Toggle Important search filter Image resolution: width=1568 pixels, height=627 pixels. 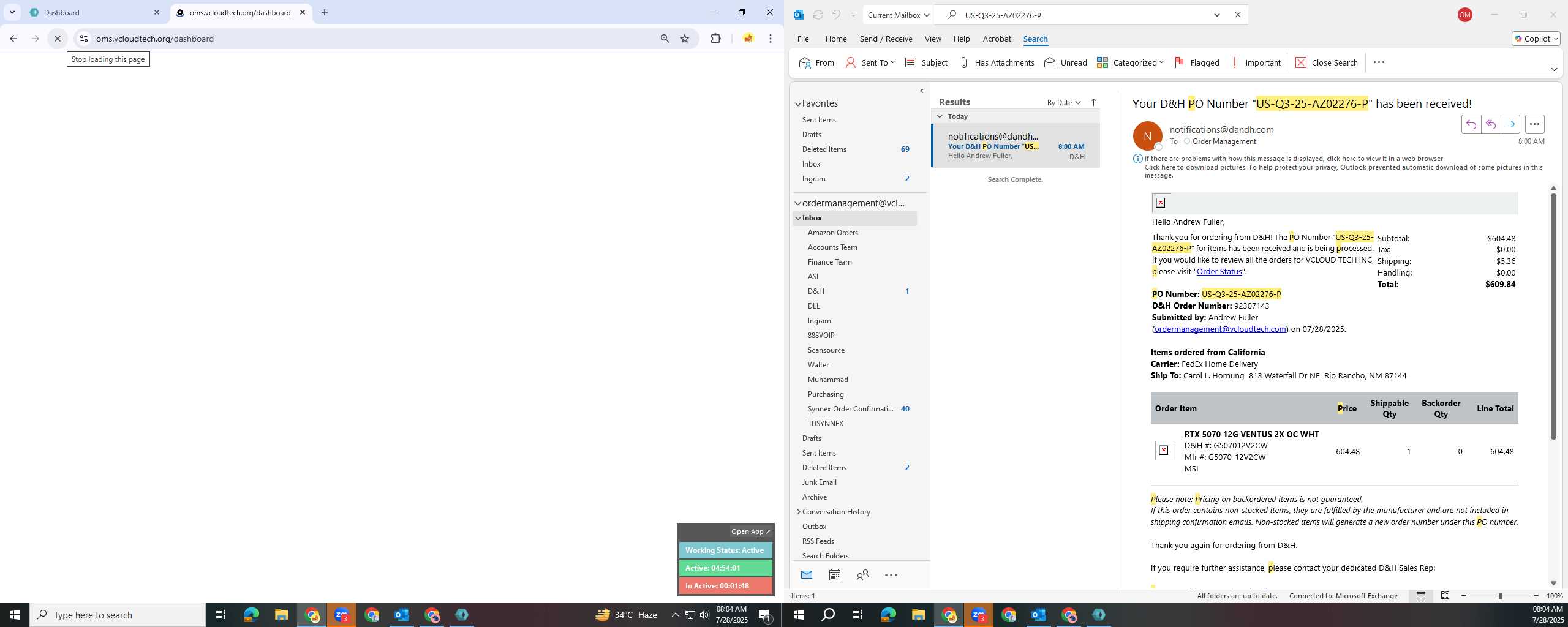point(1256,62)
